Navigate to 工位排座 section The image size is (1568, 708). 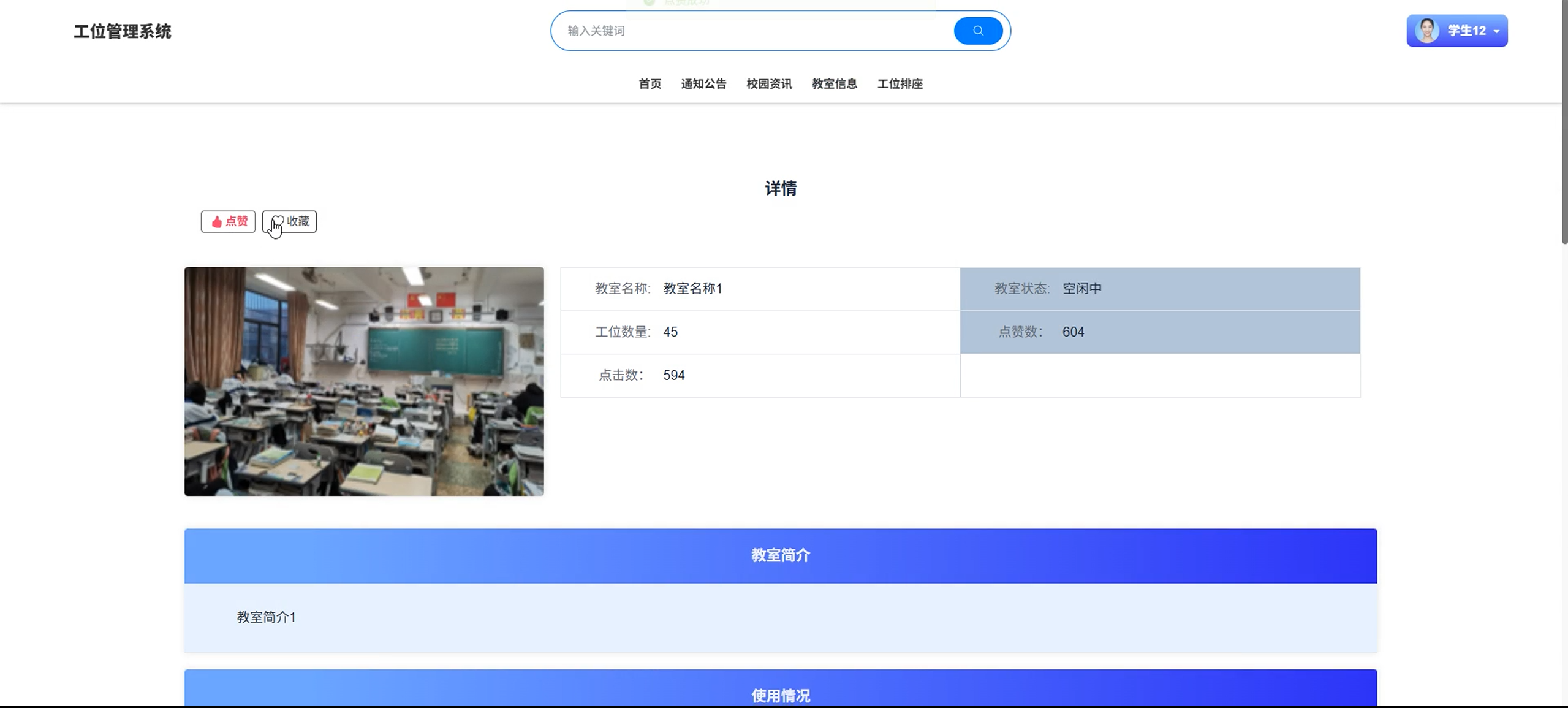pos(900,84)
